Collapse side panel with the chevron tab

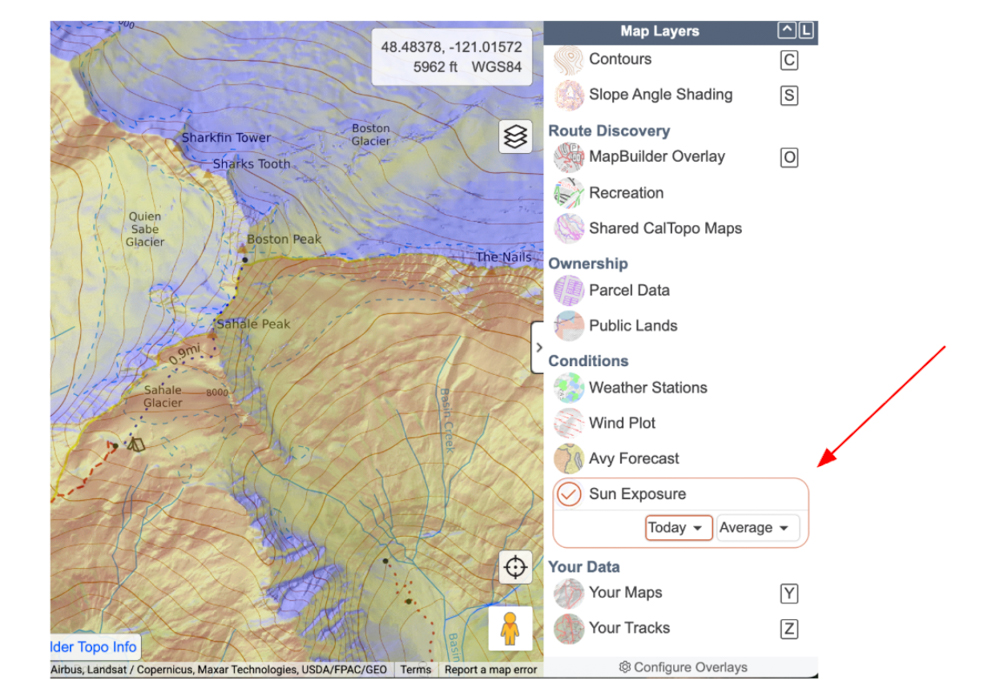click(538, 348)
